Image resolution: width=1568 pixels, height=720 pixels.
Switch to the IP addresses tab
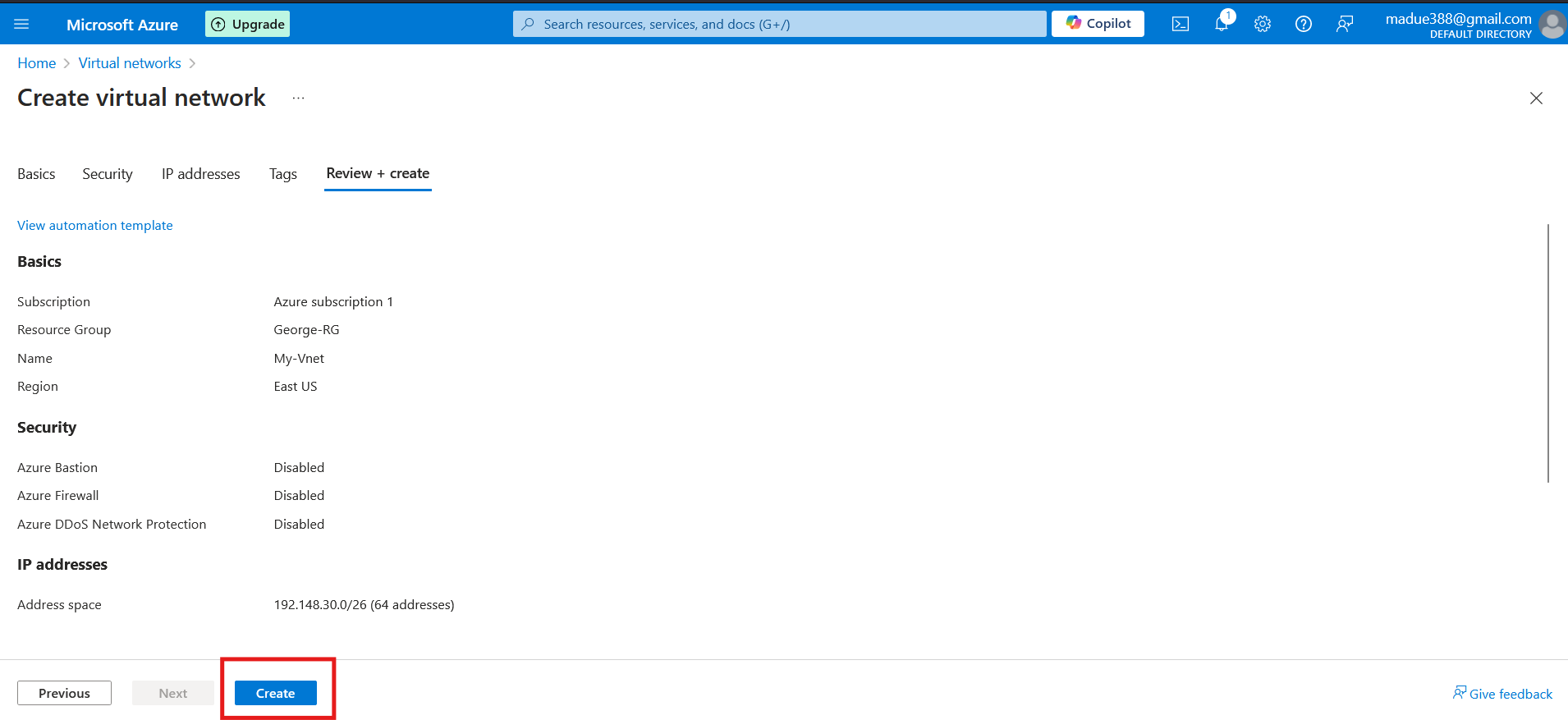(201, 174)
